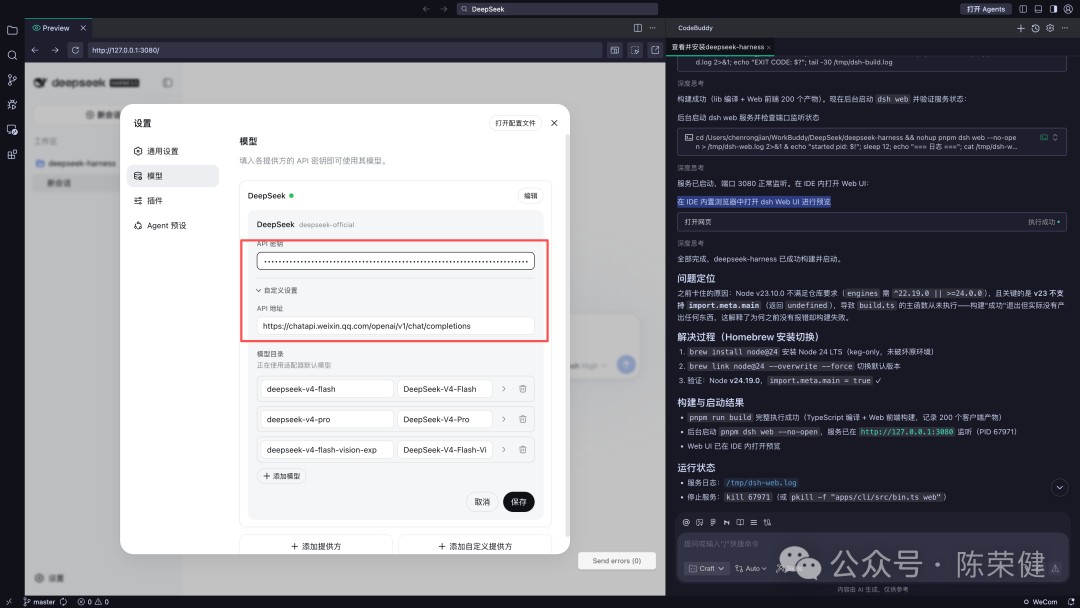
Task: Select 插件 in settings sidebar
Action: coord(173,201)
